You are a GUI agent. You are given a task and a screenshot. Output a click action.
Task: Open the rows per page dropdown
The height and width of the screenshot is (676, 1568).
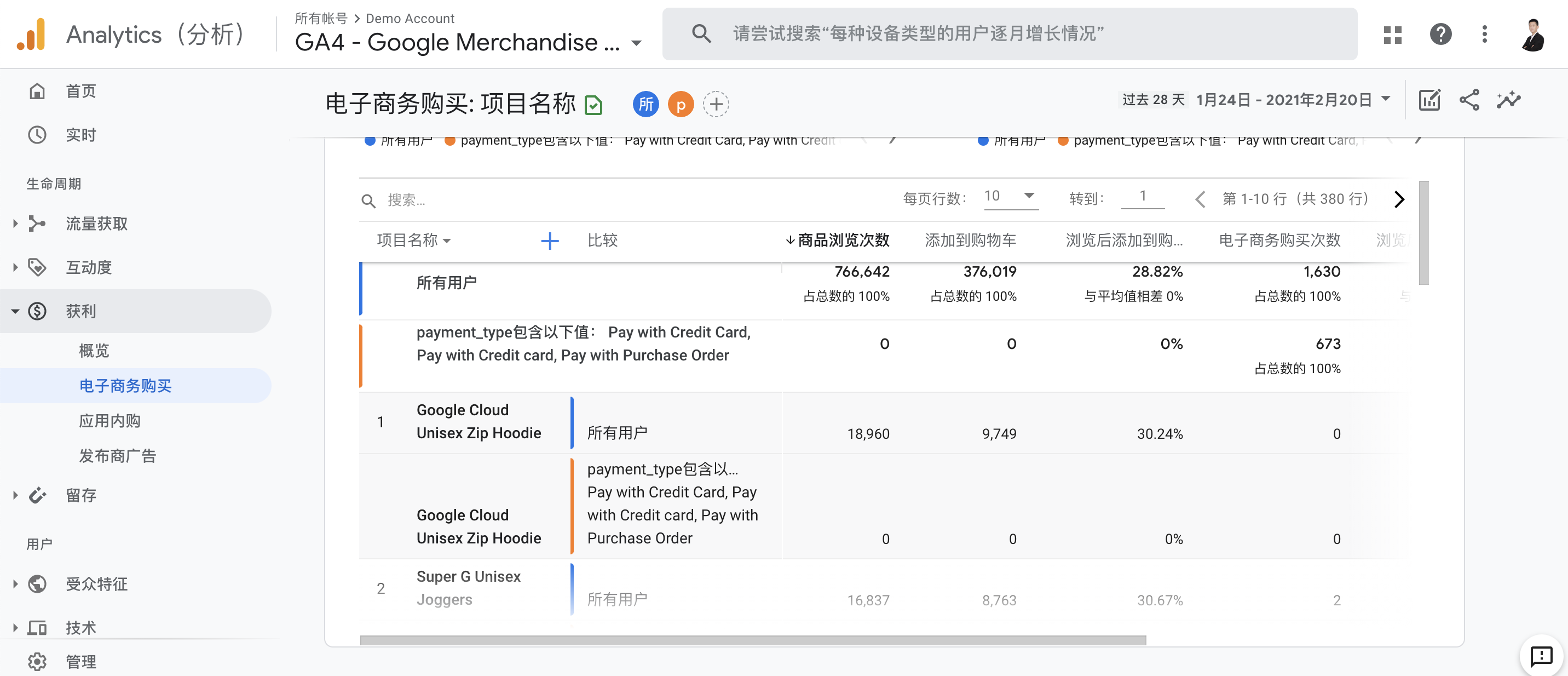point(1011,197)
